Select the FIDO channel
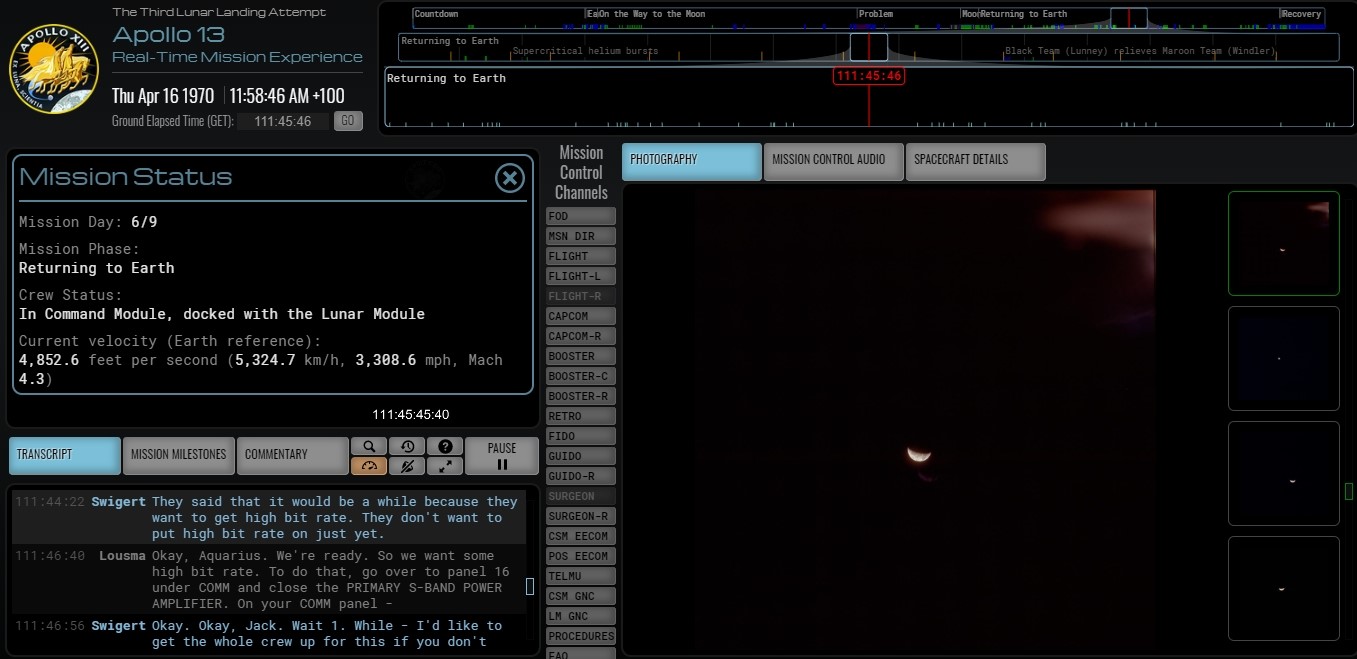Viewport: 1357px width, 659px height. [581, 436]
